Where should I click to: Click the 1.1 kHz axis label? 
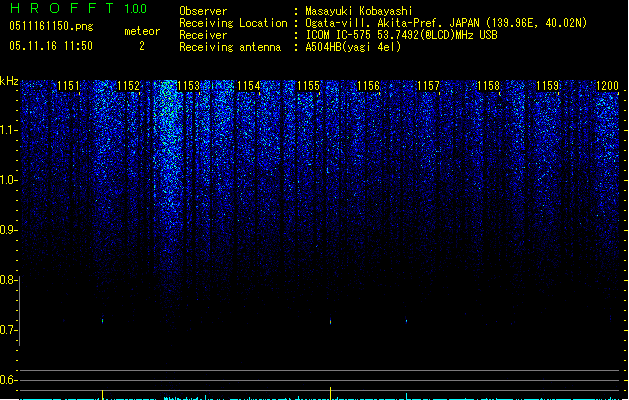9,130
